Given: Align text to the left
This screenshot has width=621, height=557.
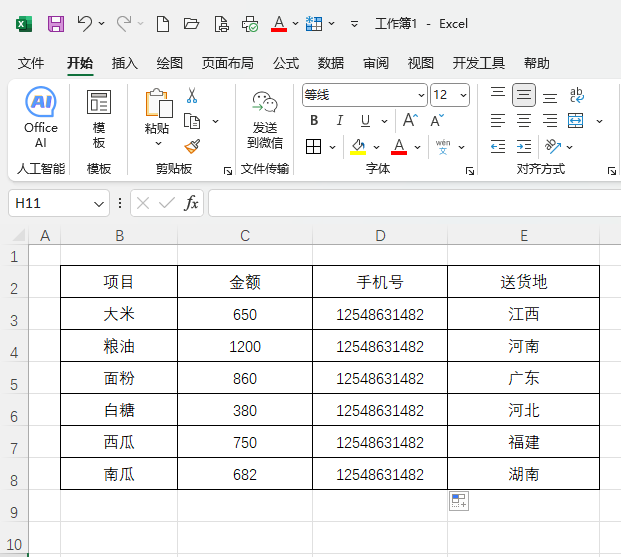Looking at the screenshot, I should [498, 120].
